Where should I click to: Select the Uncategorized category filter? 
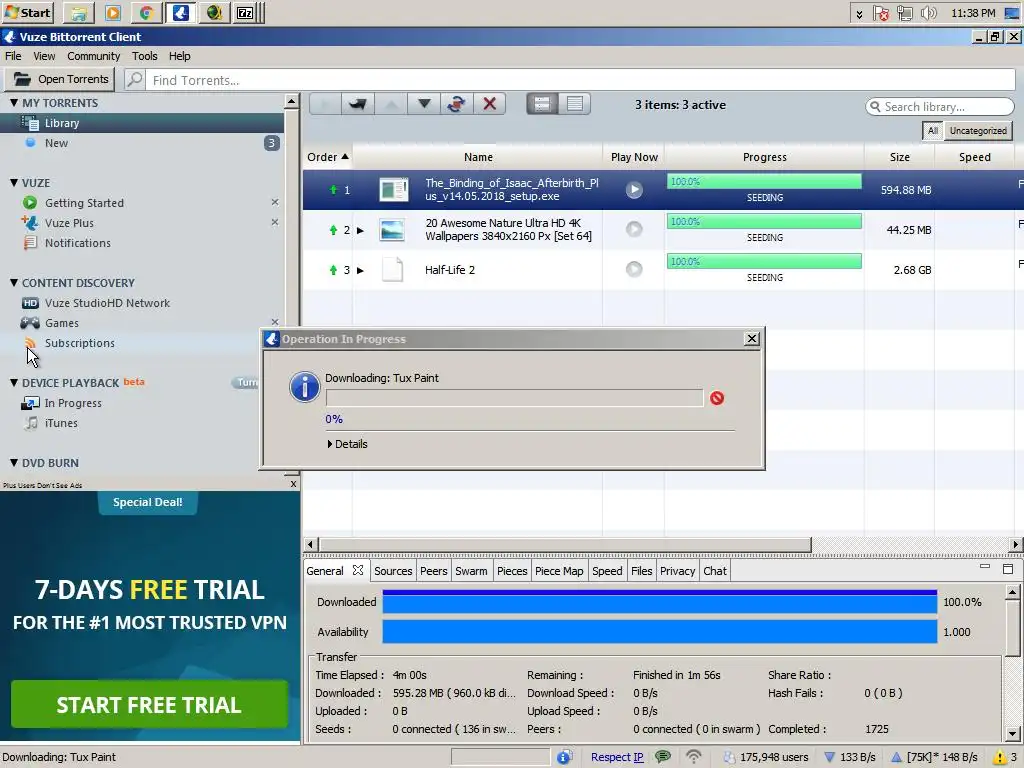[x=978, y=131]
